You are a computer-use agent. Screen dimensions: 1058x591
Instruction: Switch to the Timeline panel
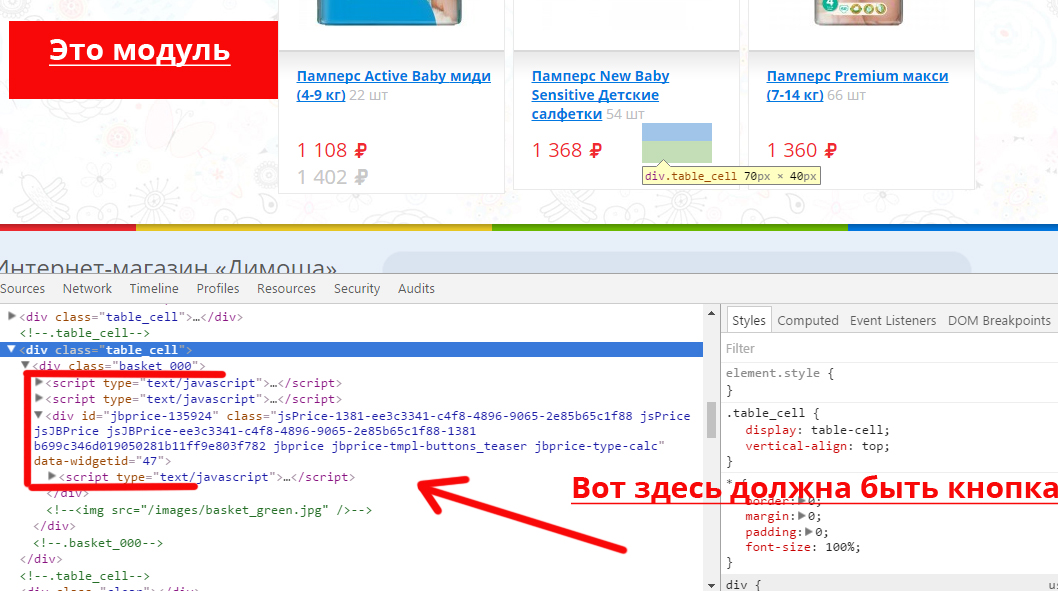click(153, 289)
